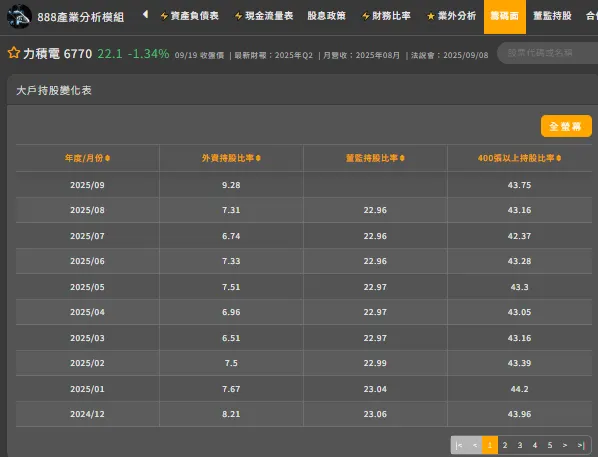Sort by 年度/月份 column header

point(87,158)
